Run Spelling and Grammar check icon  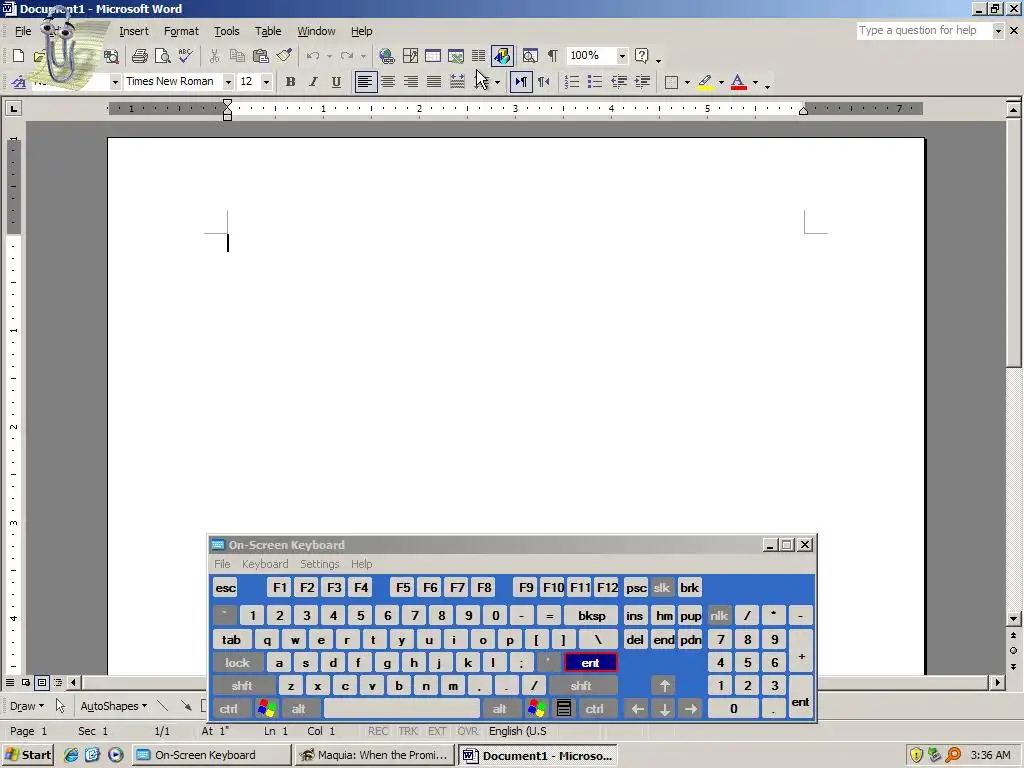tap(185, 56)
